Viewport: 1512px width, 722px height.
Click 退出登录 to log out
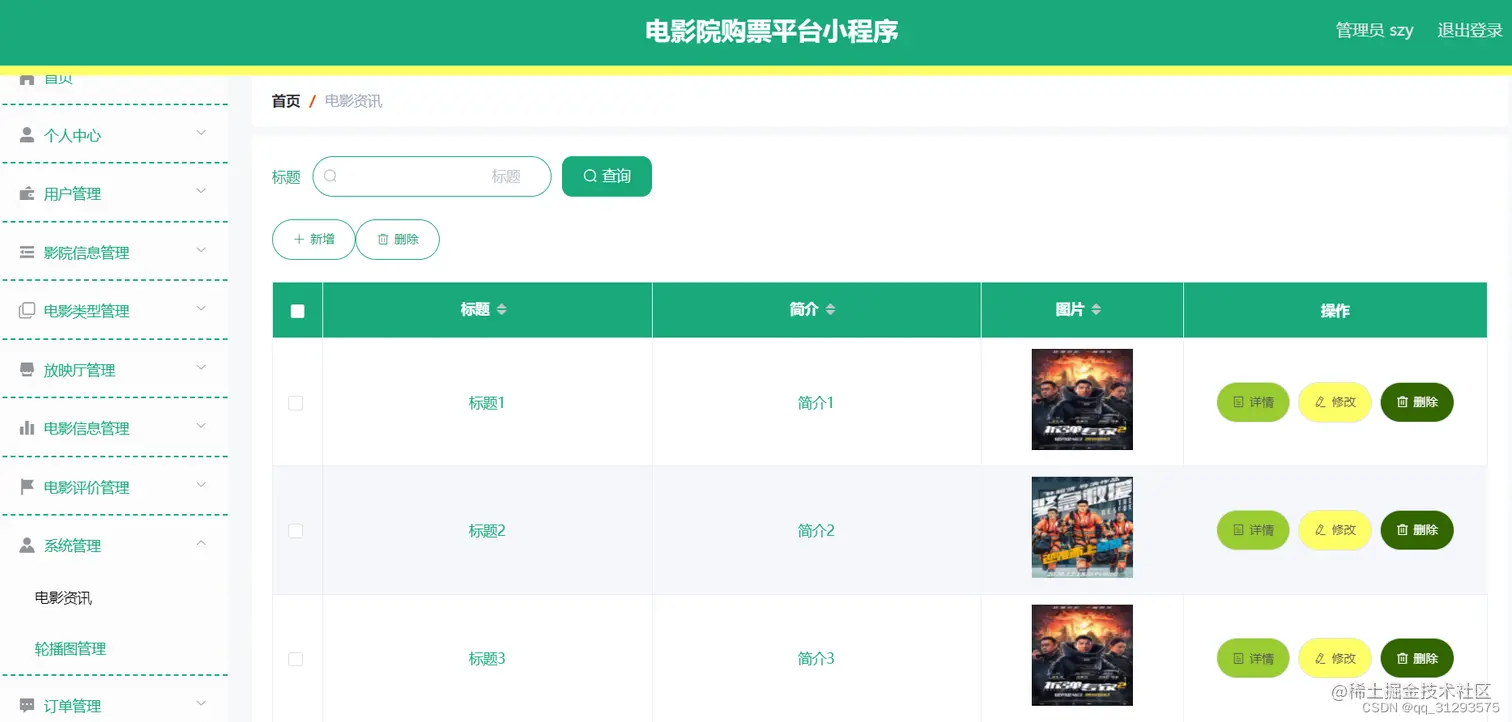coord(1470,30)
